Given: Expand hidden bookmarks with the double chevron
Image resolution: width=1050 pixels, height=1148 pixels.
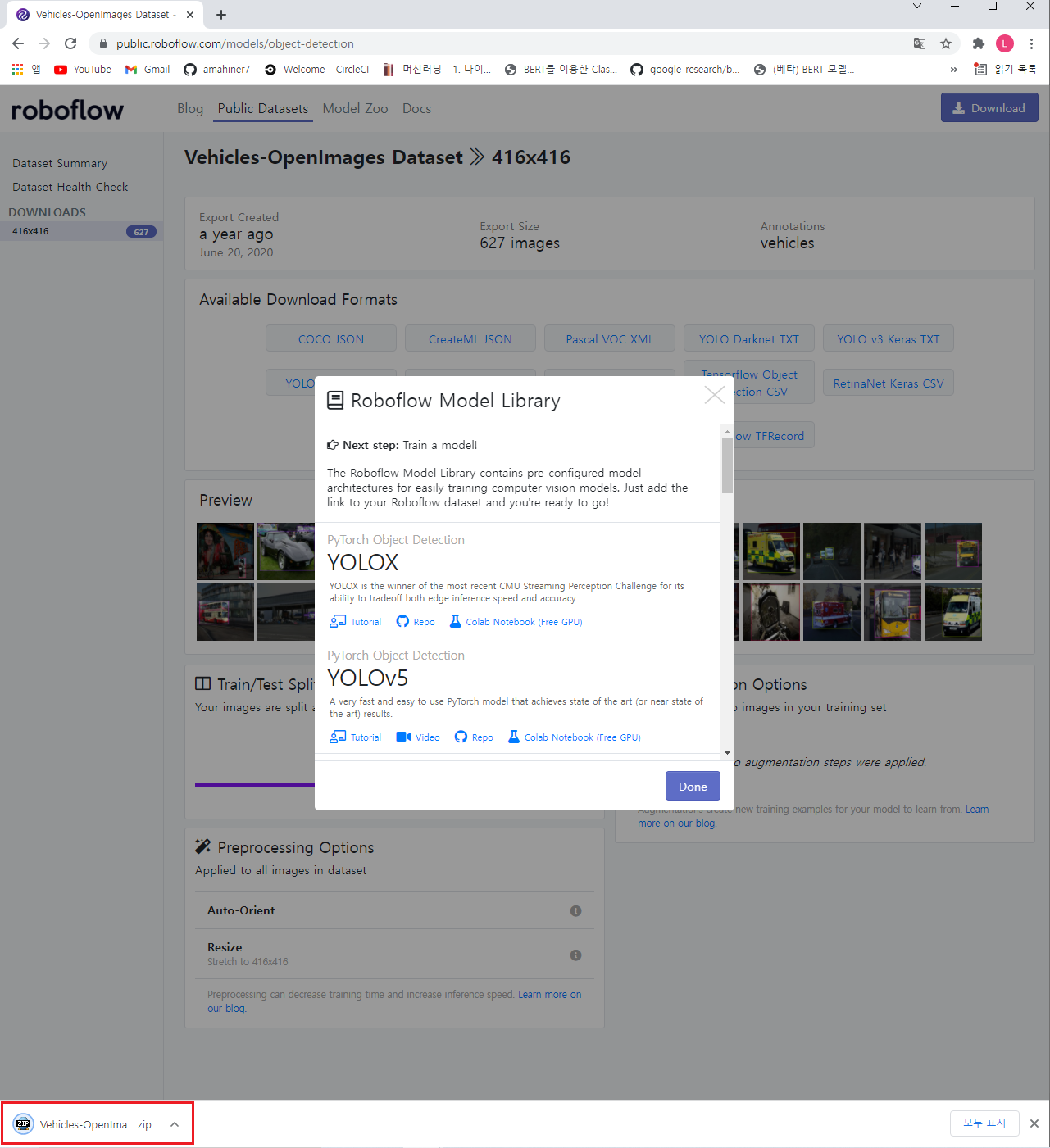Looking at the screenshot, I should [x=953, y=70].
